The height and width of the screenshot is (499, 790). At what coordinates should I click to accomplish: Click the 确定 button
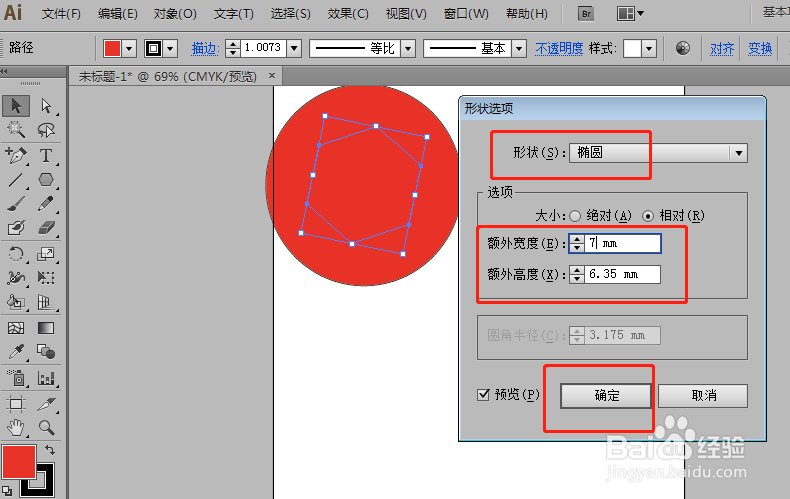pyautogui.click(x=606, y=396)
